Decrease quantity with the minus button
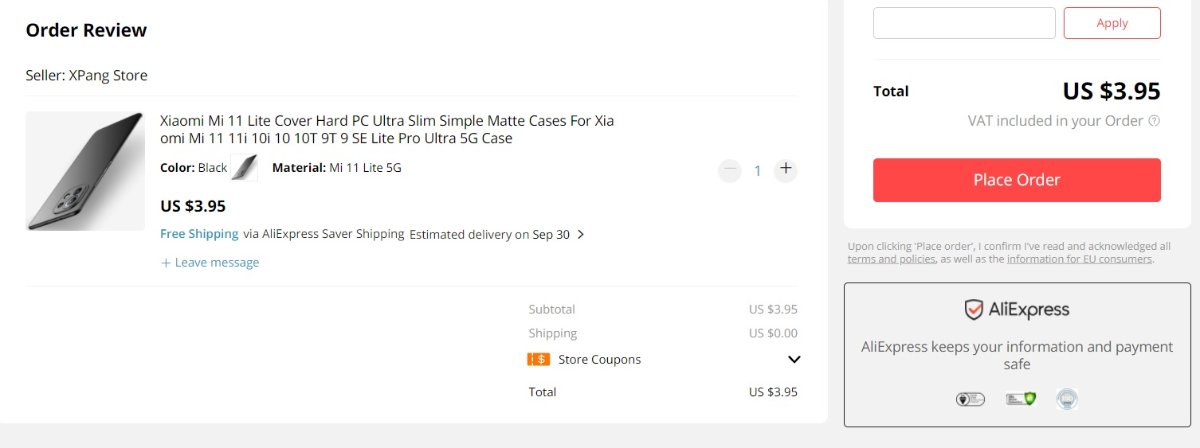This screenshot has height=448, width=1200. tap(730, 170)
